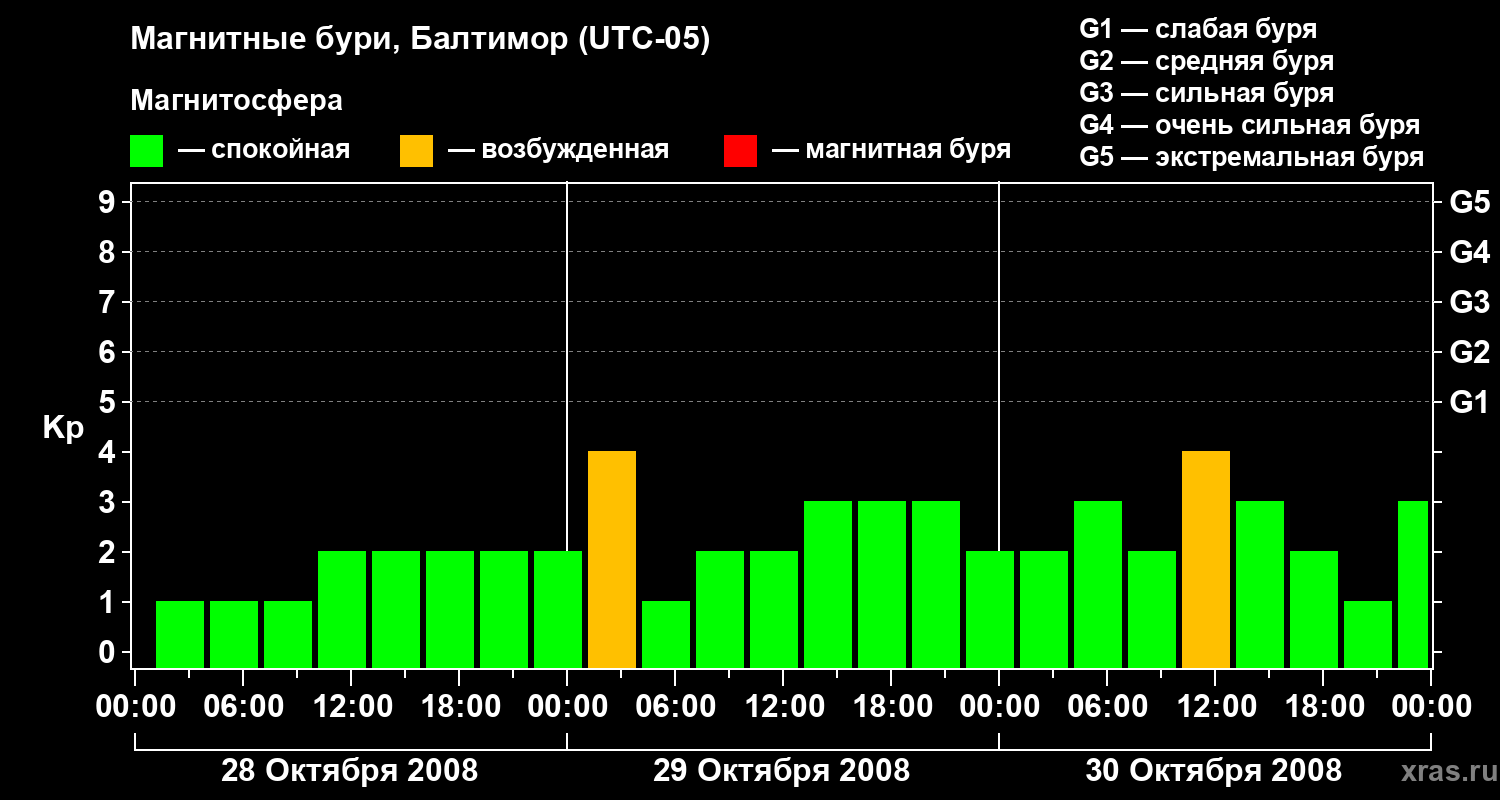Click the 'магнитная буря' legend text
This screenshot has width=1500, height=800.
(x=908, y=151)
